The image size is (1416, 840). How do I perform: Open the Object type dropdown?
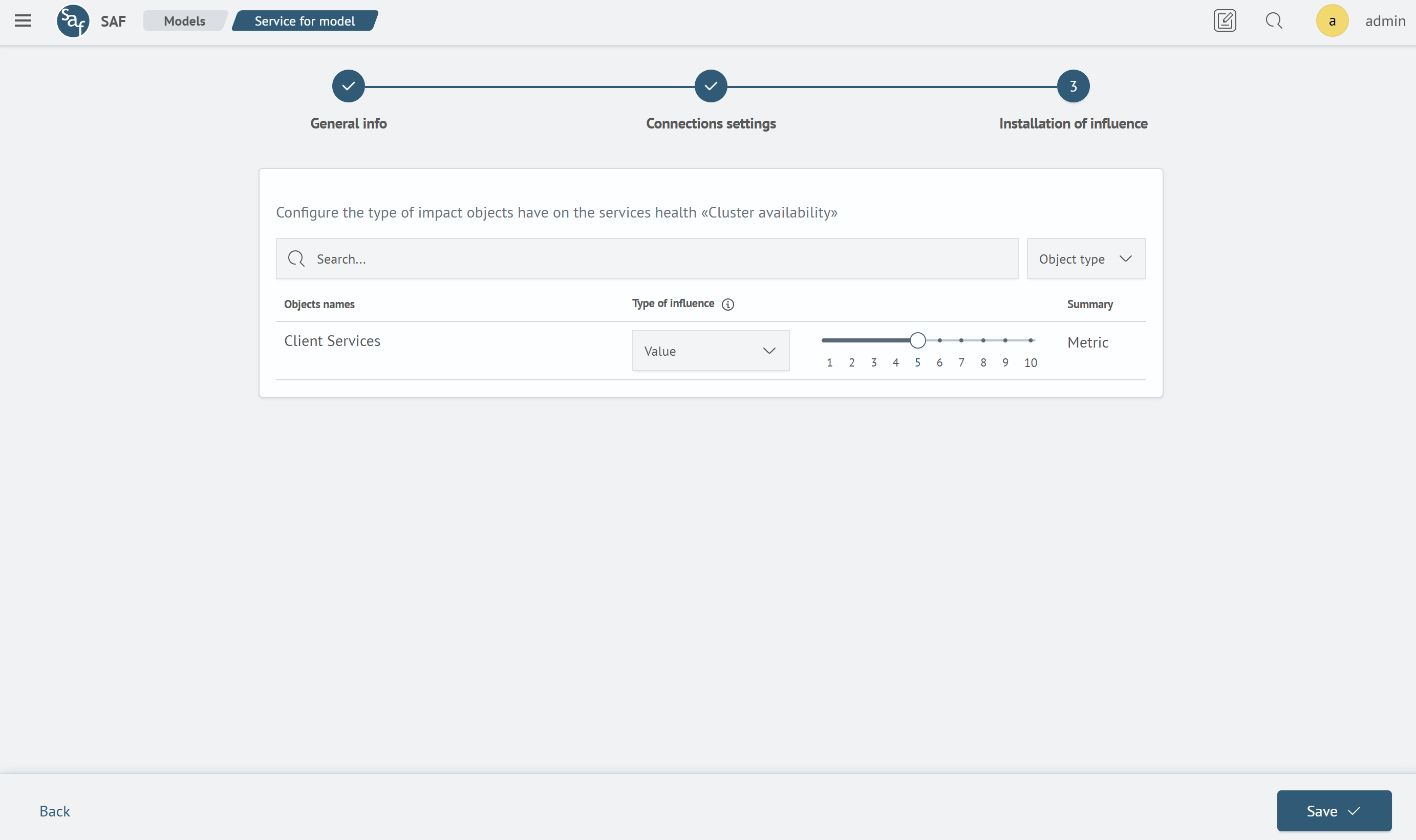tap(1086, 259)
